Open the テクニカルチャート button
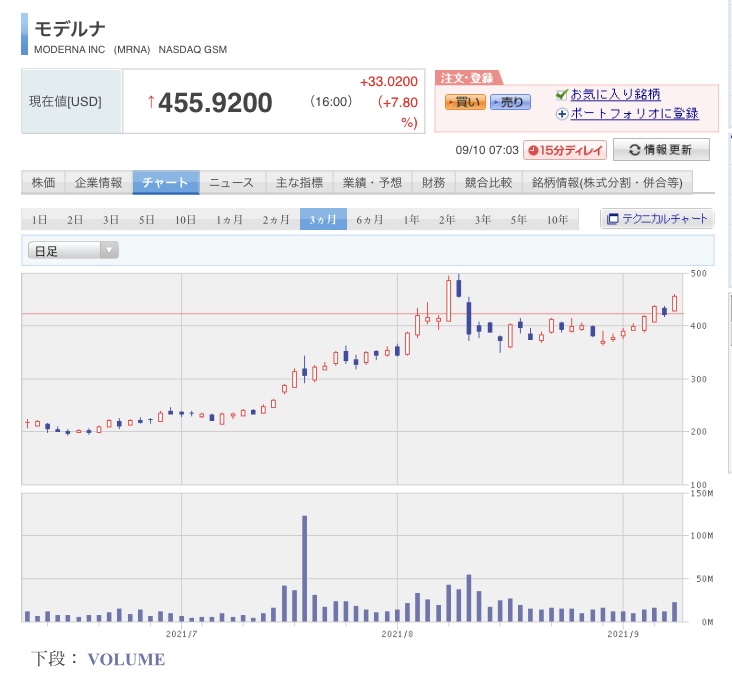This screenshot has height=676, width=732. tap(657, 218)
